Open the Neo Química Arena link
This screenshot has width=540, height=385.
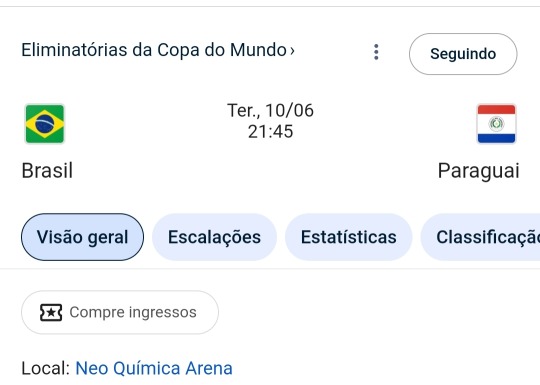(x=154, y=368)
